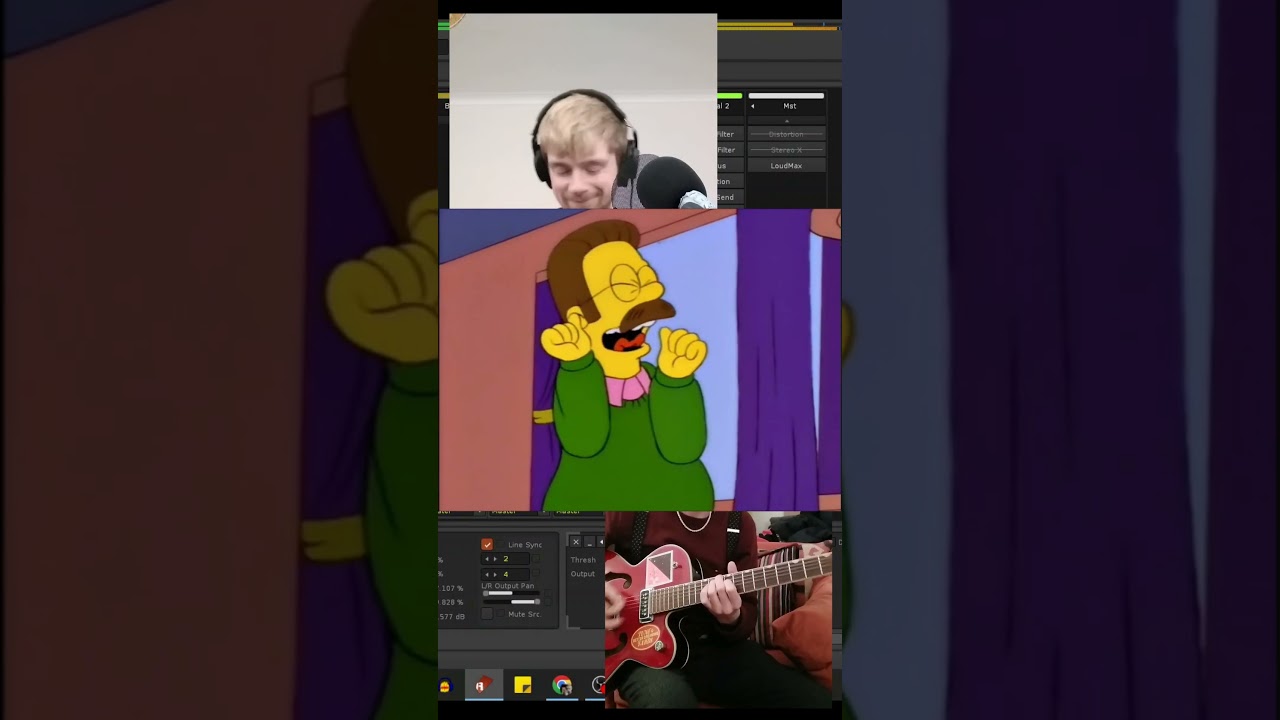Adjust the lower L/R Output Pan slider
Screen dimensions: 1280x720
point(512,602)
